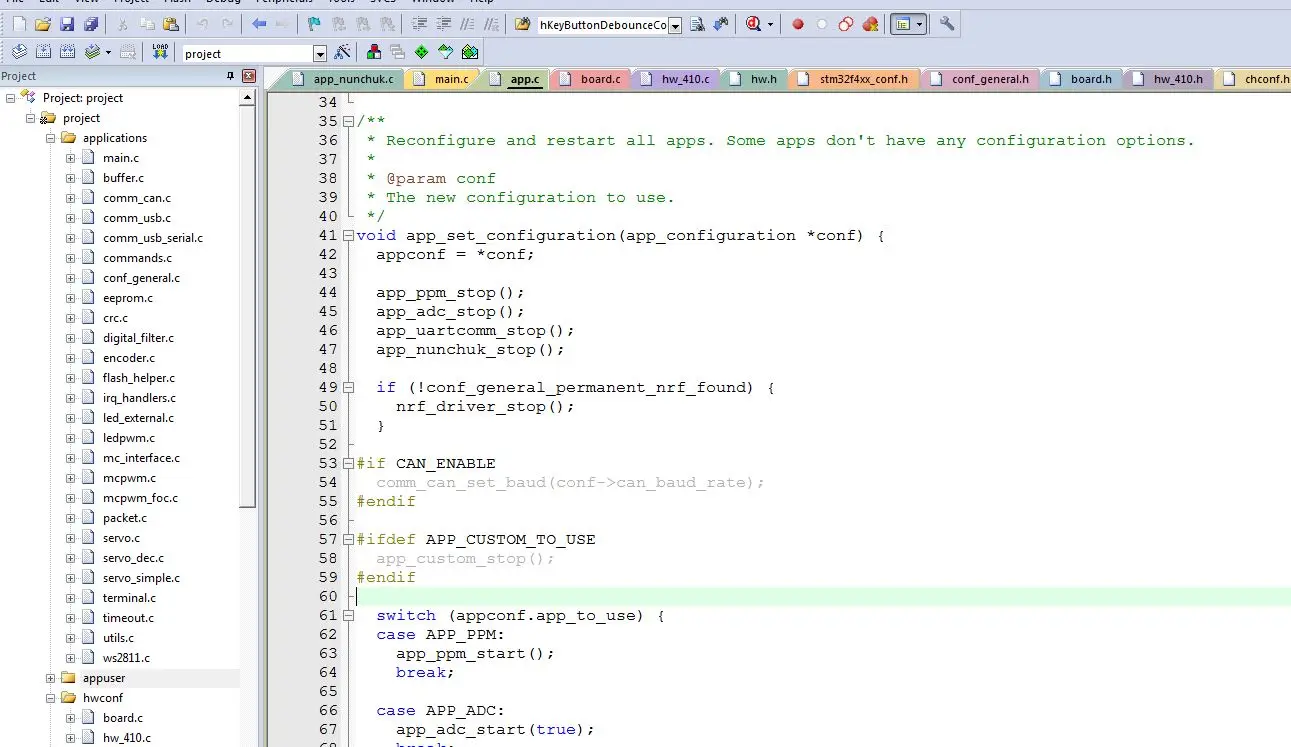Open the target selection dropdown showing 'project'
The width and height of the screenshot is (1291, 747).
319,54
